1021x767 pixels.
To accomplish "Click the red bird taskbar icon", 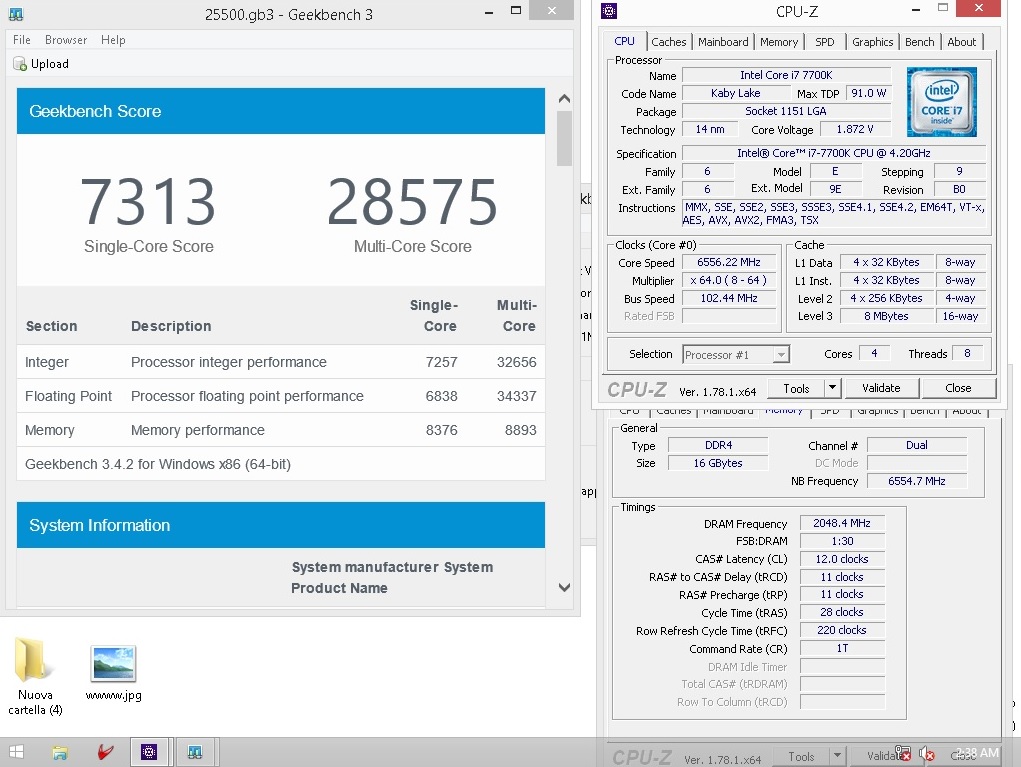I will [x=105, y=753].
